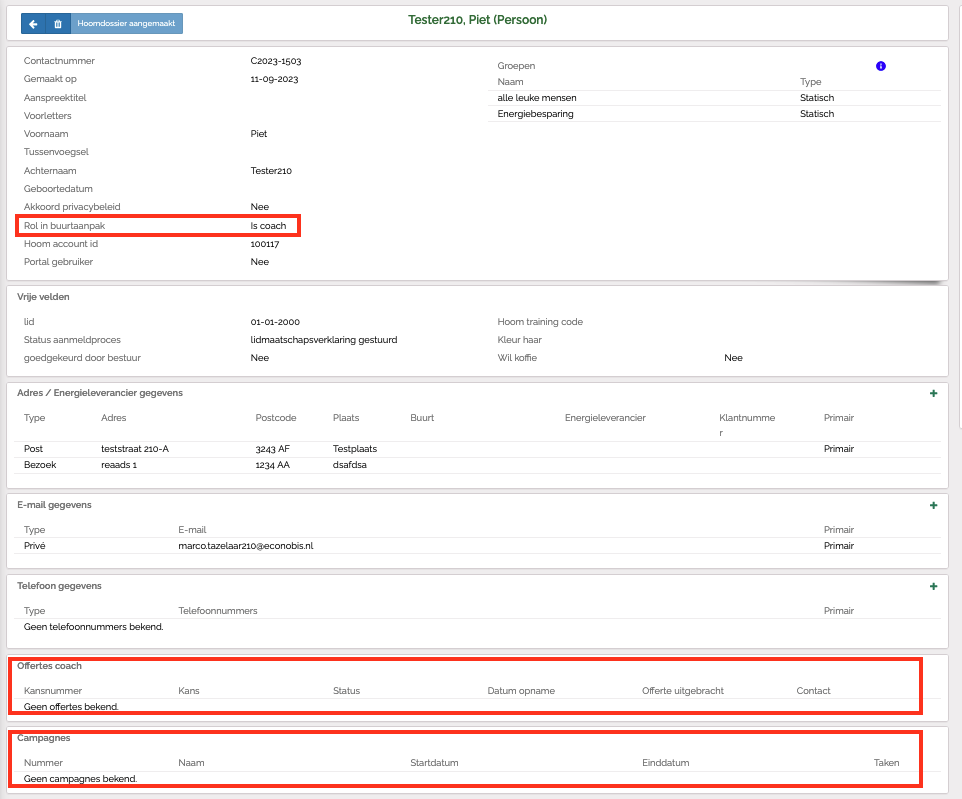Click the Hoomdossier aangemaakt button
The height and width of the screenshot is (799, 962).
point(126,23)
